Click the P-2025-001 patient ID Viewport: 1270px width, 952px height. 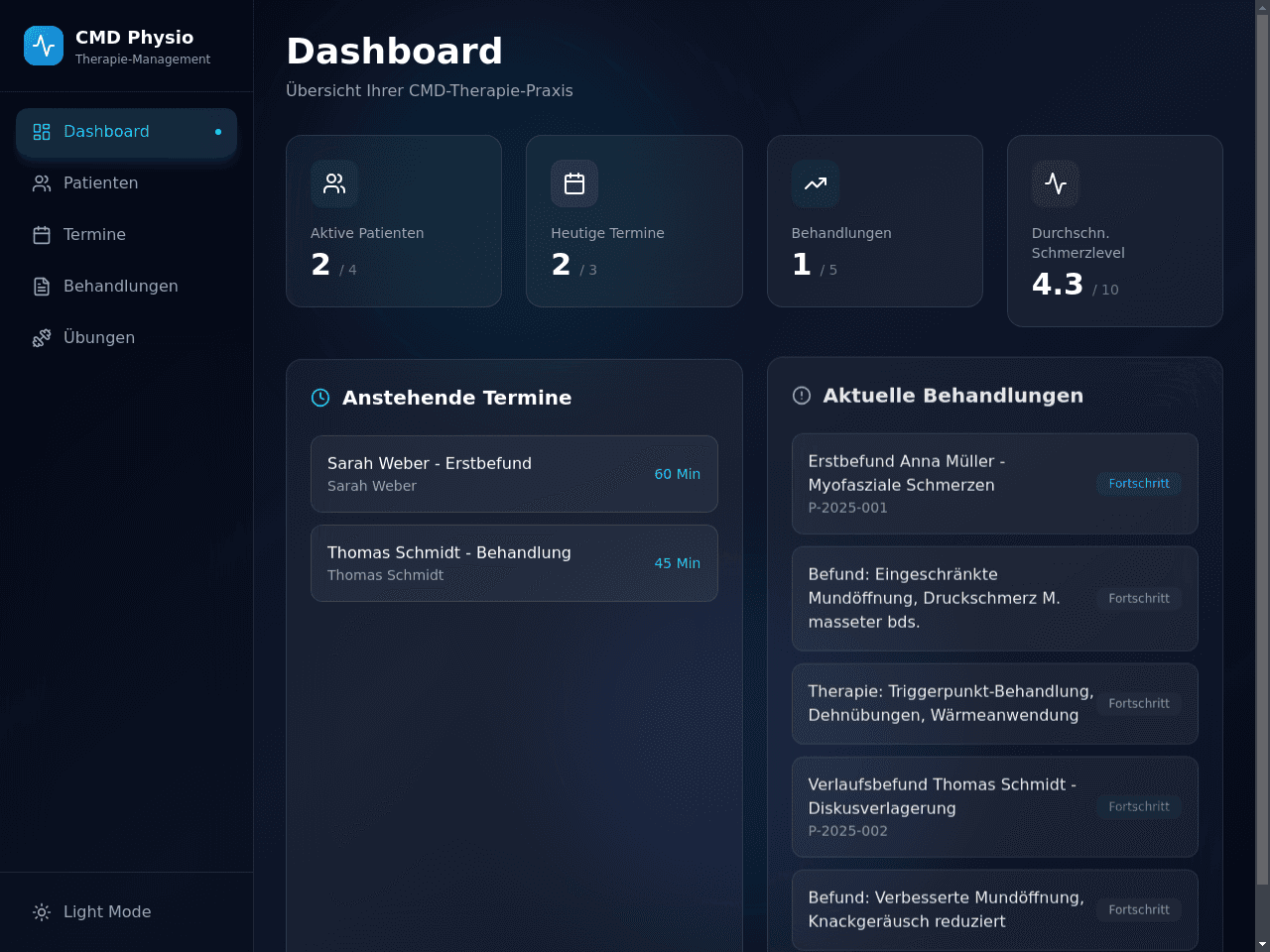pos(848,508)
